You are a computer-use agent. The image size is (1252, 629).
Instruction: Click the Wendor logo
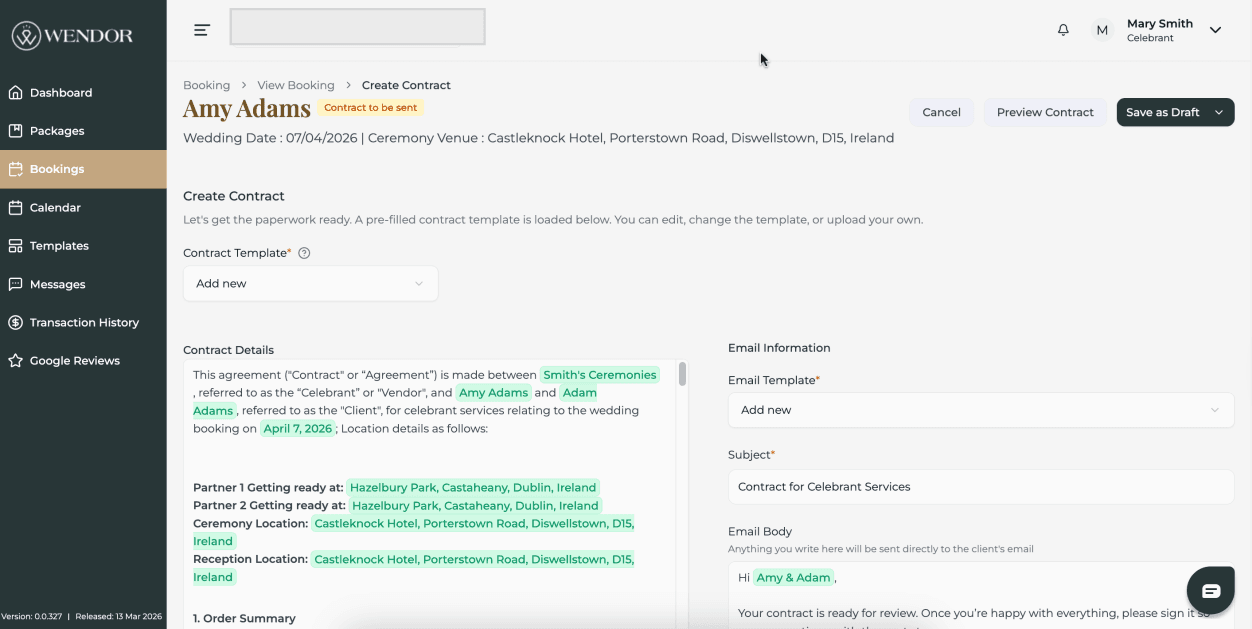70,35
